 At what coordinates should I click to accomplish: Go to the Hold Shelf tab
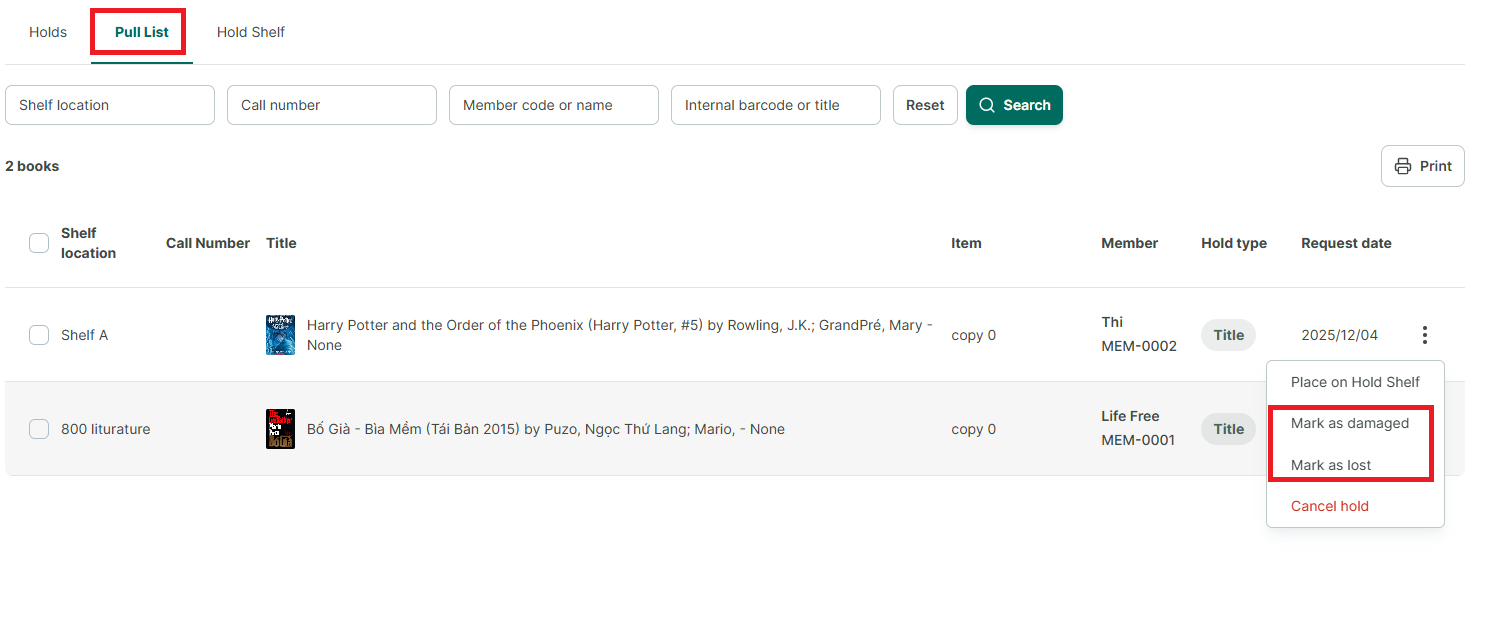tap(251, 32)
